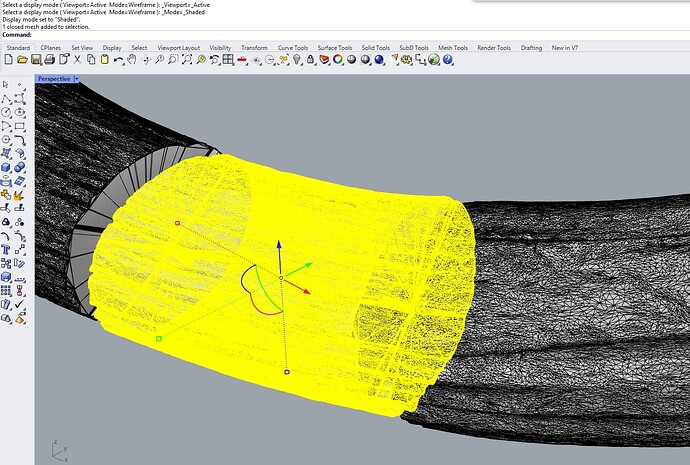This screenshot has height=465, width=690.
Task: Open the SubD Tools tab
Action: (x=414, y=48)
